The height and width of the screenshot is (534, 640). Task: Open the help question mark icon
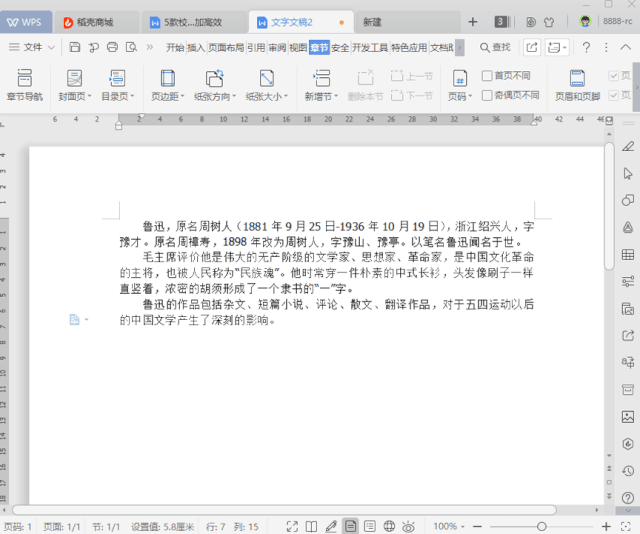tap(586, 47)
